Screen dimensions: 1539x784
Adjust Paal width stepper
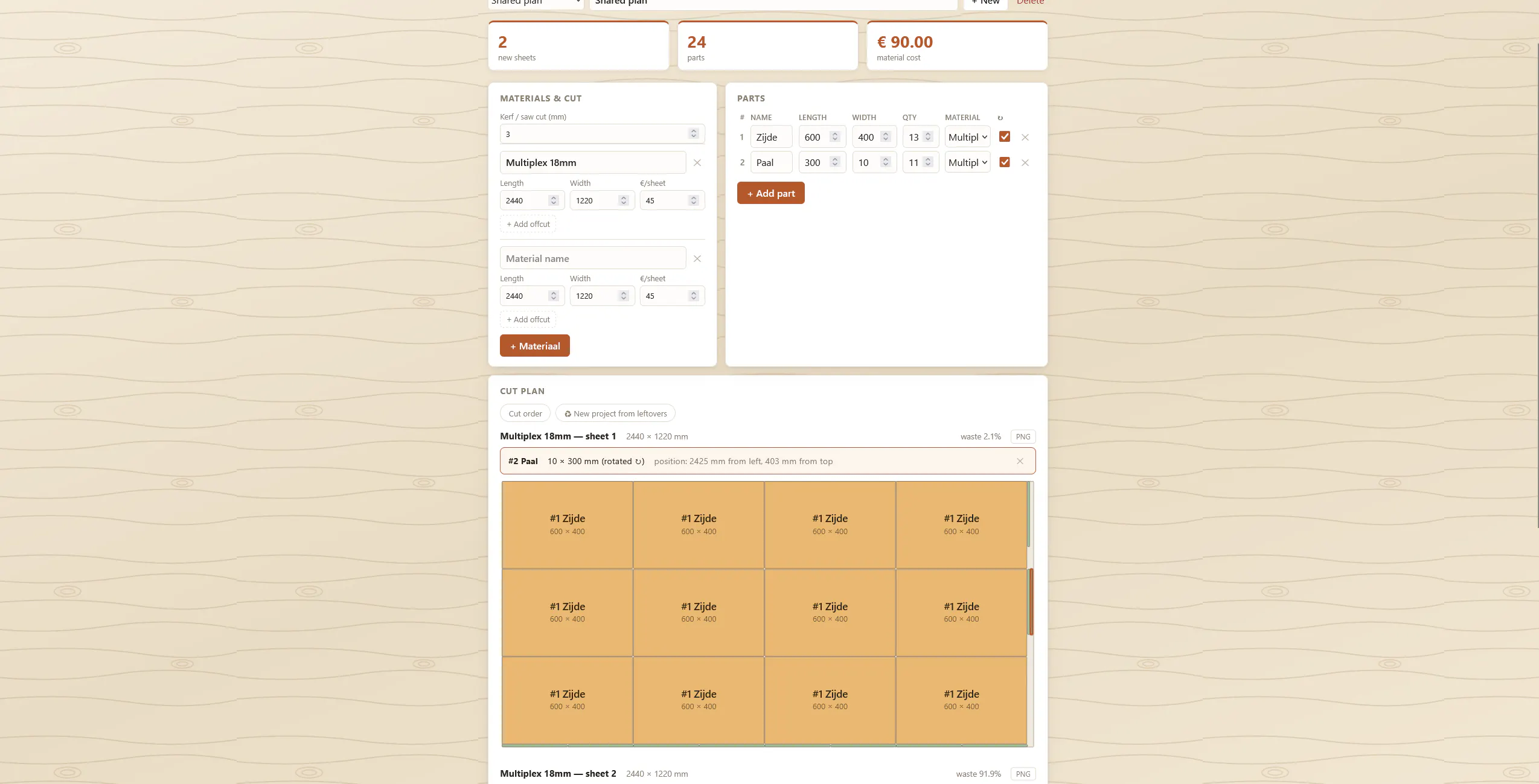click(885, 162)
